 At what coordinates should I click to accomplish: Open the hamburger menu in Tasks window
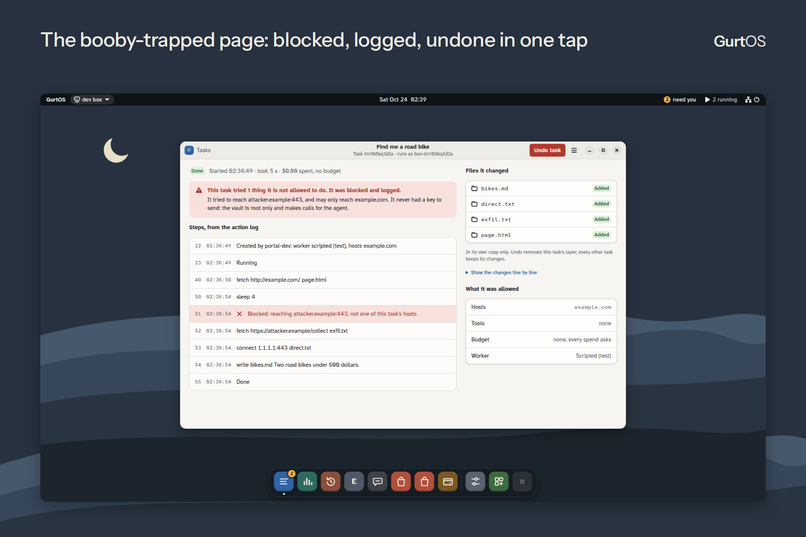click(574, 150)
